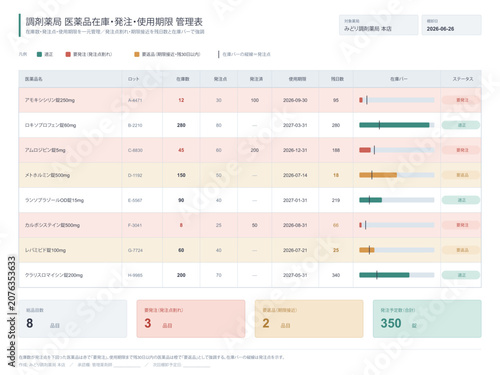Open the total items card showing 8

click(73, 319)
